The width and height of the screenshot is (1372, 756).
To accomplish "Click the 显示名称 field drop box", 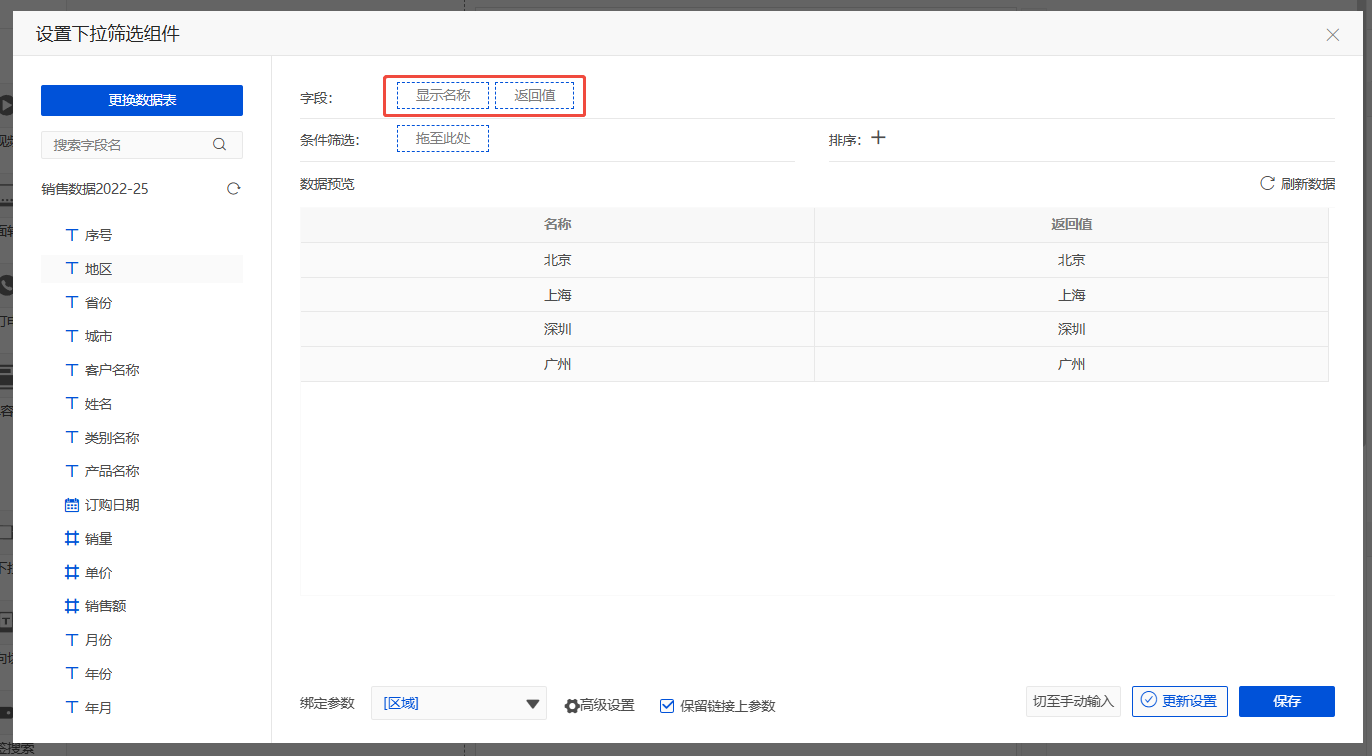I will (x=443, y=96).
